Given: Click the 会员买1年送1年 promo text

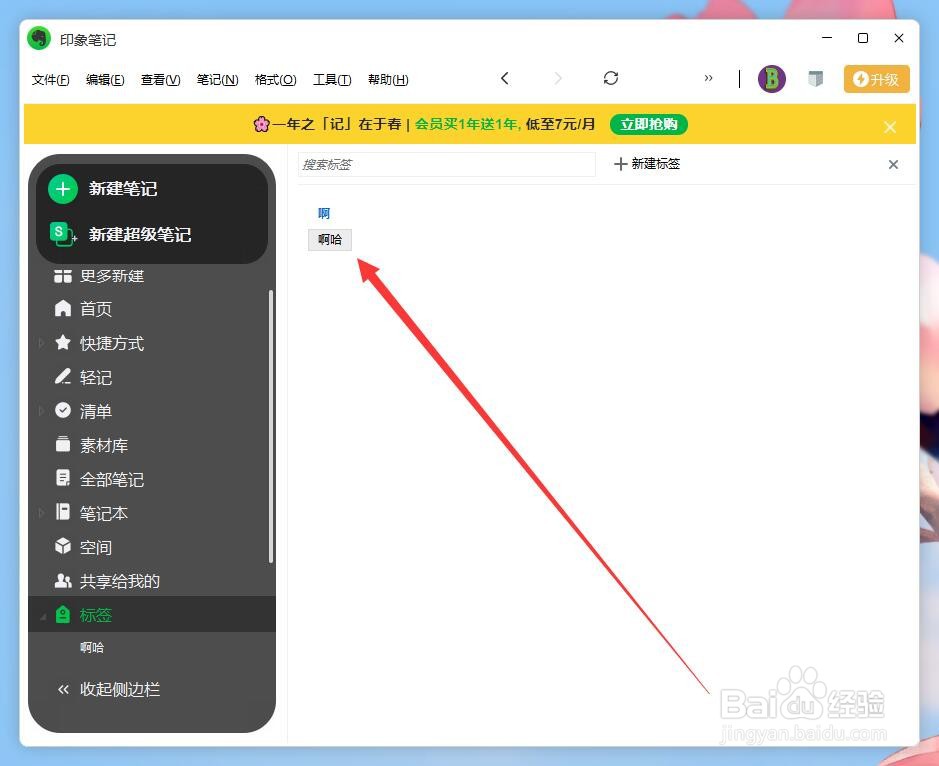Looking at the screenshot, I should (467, 125).
